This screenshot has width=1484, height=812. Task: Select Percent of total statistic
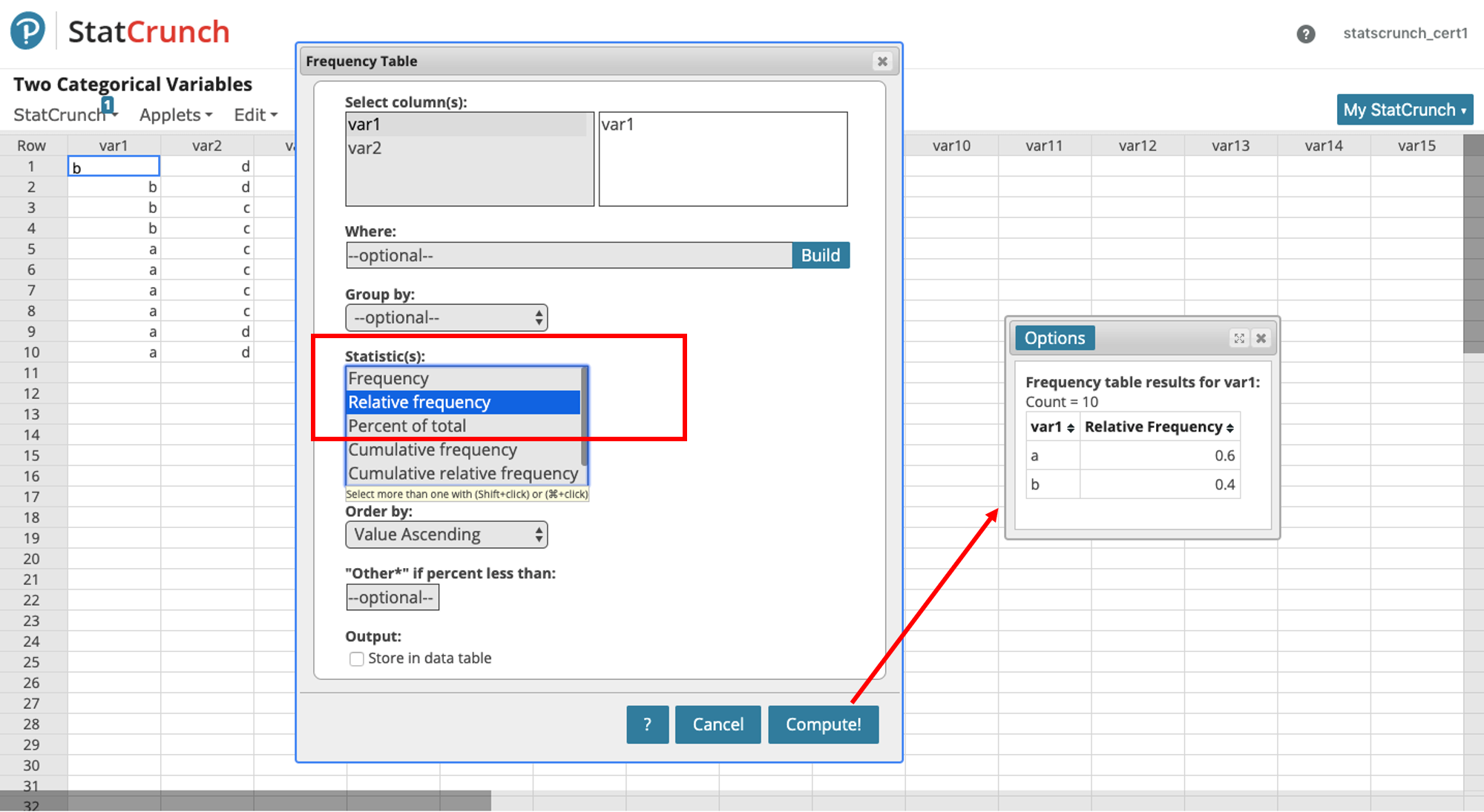(x=407, y=426)
